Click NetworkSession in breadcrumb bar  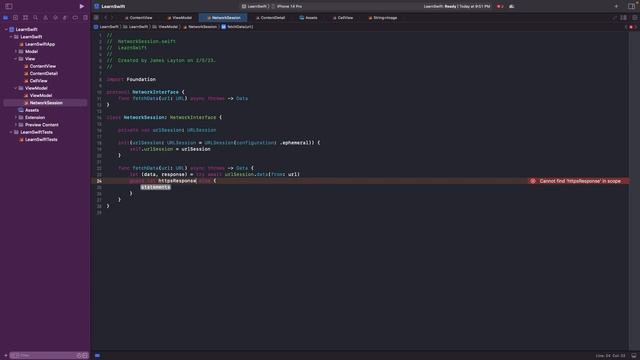tap(200, 27)
